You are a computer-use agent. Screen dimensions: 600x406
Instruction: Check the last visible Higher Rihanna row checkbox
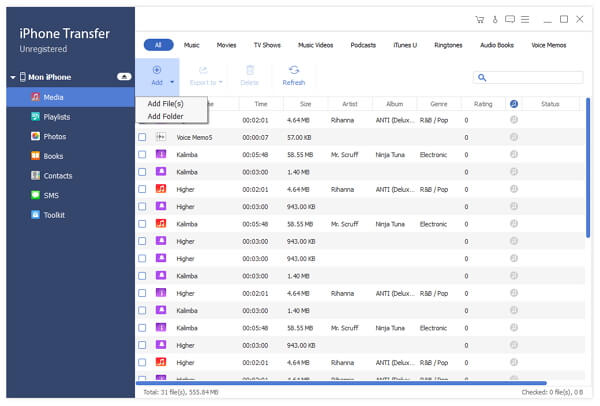tap(142, 362)
